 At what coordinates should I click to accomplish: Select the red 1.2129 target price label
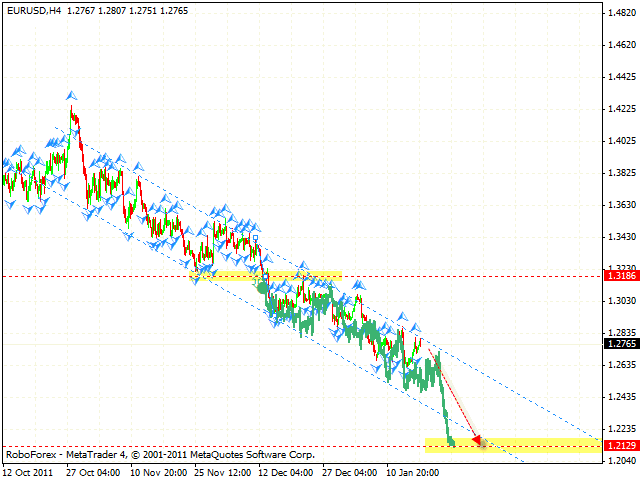click(619, 443)
